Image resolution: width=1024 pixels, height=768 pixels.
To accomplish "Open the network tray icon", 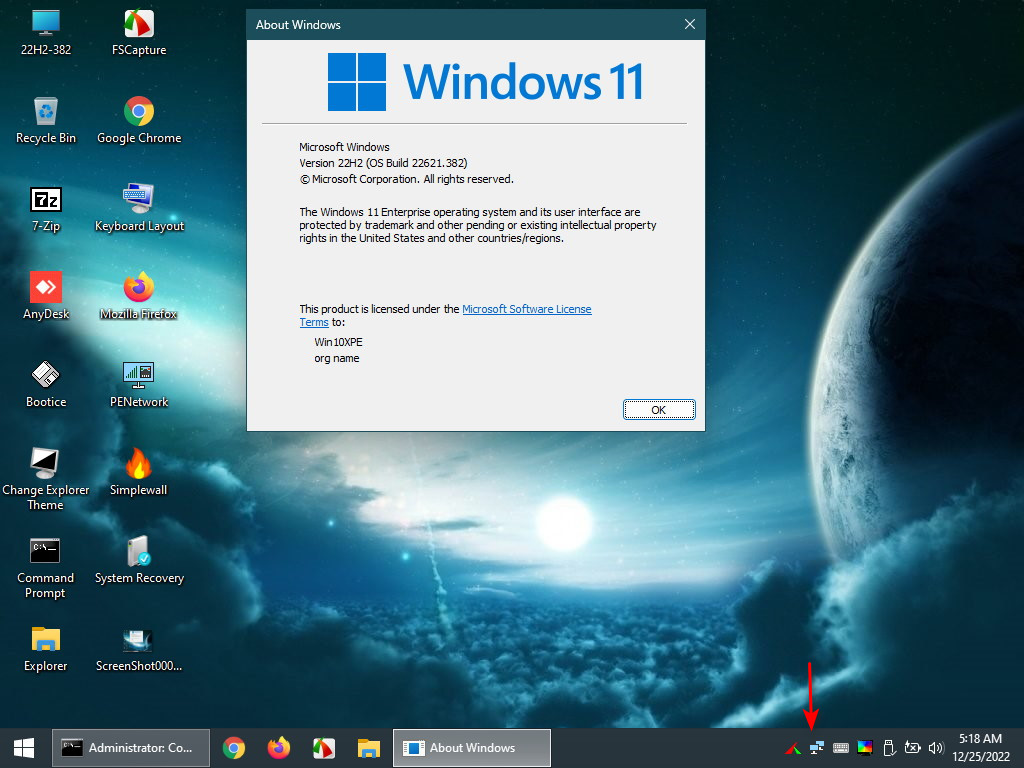I will pyautogui.click(x=816, y=748).
